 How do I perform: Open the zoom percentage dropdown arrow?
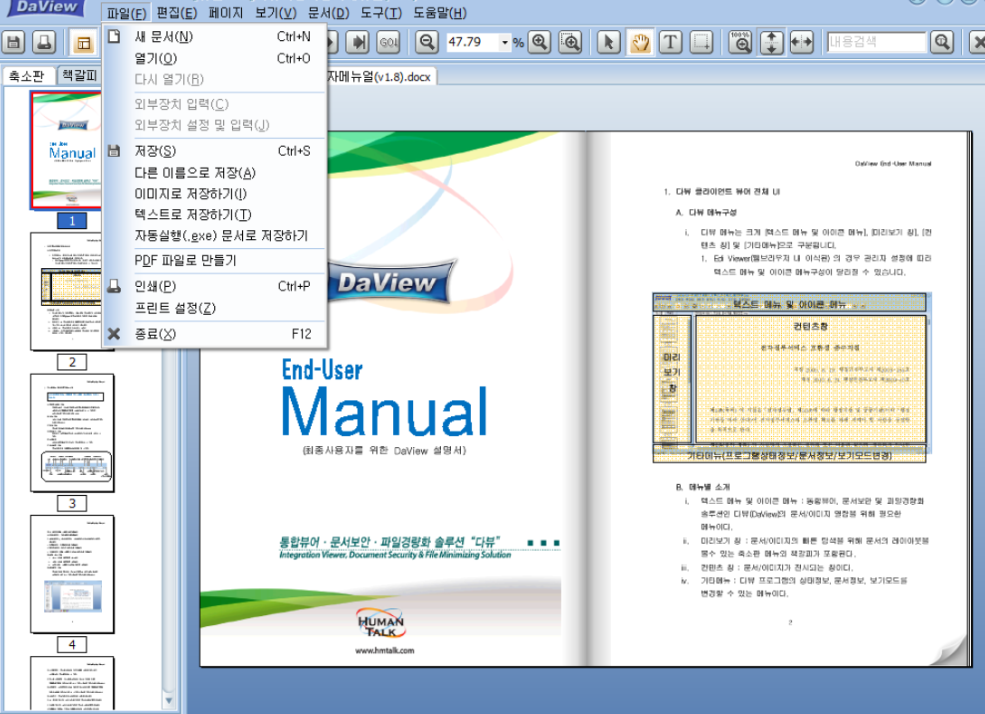pyautogui.click(x=504, y=43)
